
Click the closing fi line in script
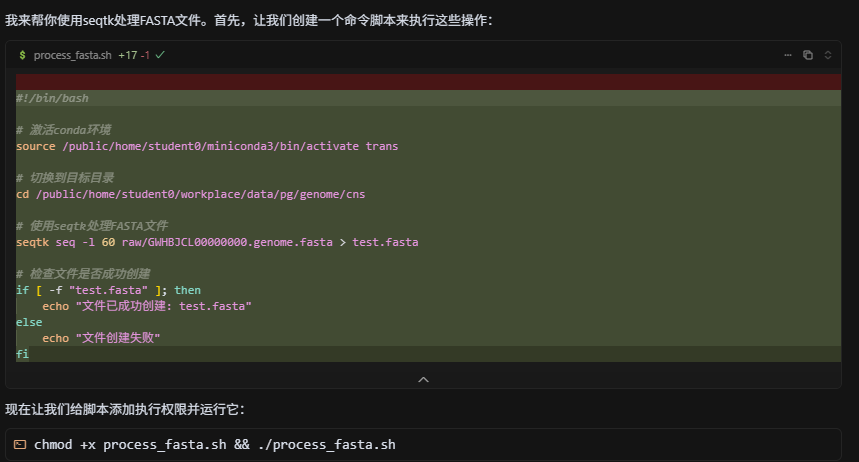pyautogui.click(x=22, y=354)
